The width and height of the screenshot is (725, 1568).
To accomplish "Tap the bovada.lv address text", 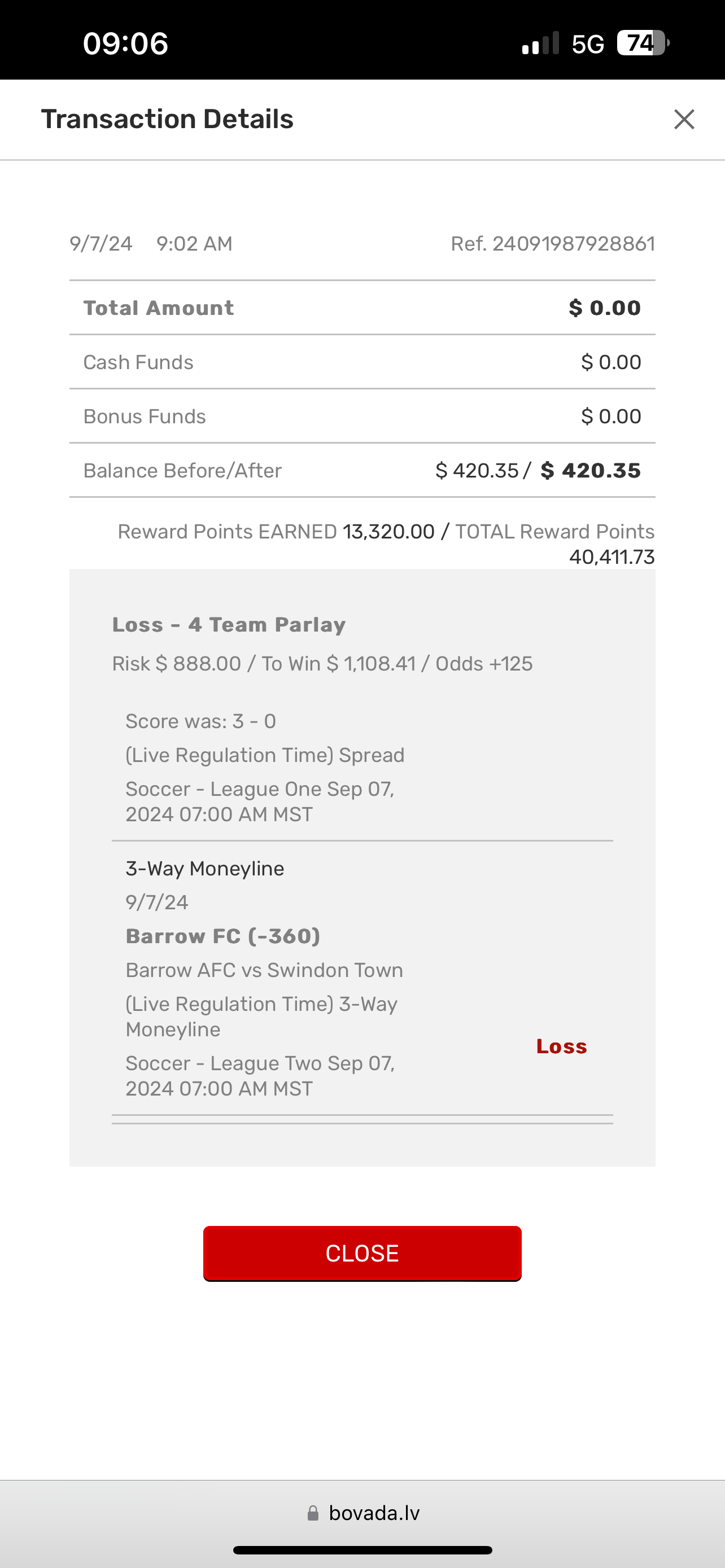I will point(374,1513).
